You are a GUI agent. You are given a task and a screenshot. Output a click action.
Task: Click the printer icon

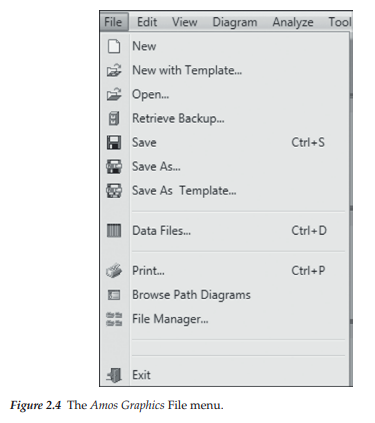pos(114,270)
